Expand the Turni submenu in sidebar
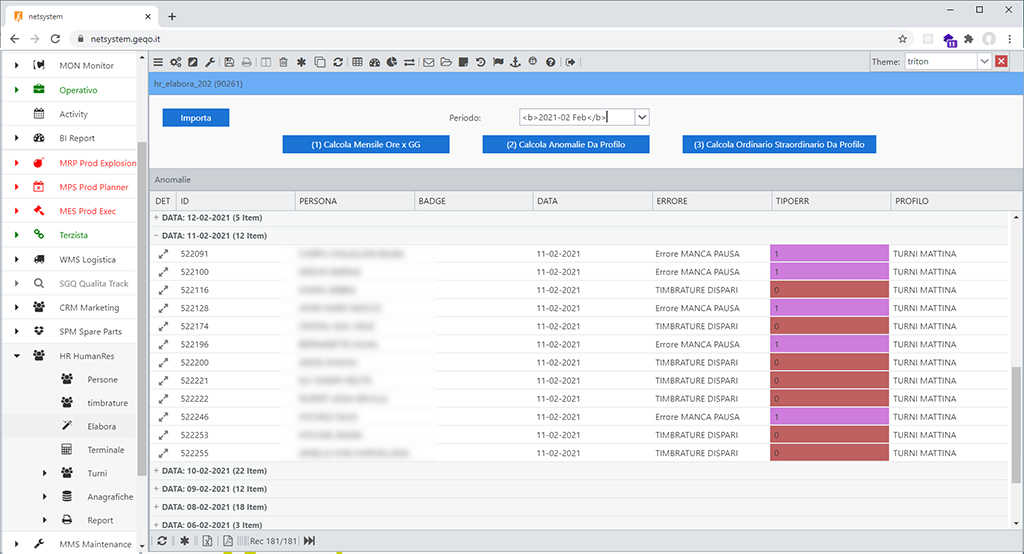 click(44, 473)
